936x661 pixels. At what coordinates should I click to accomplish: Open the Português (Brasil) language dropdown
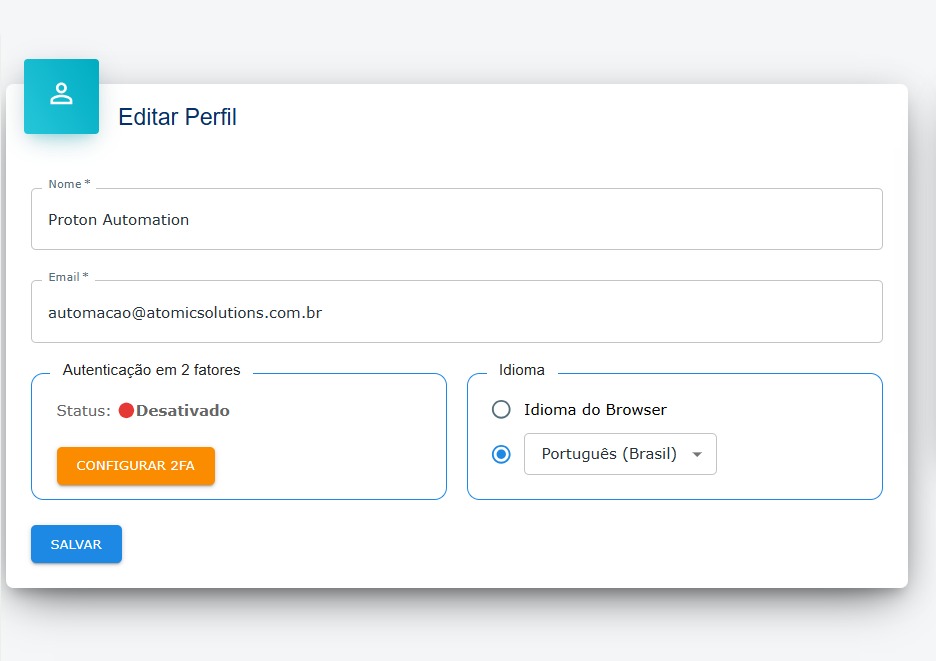620,454
